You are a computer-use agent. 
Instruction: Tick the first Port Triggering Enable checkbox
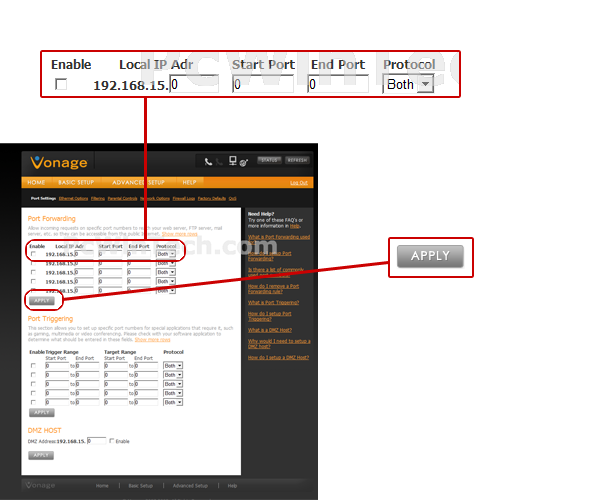[x=33, y=366]
